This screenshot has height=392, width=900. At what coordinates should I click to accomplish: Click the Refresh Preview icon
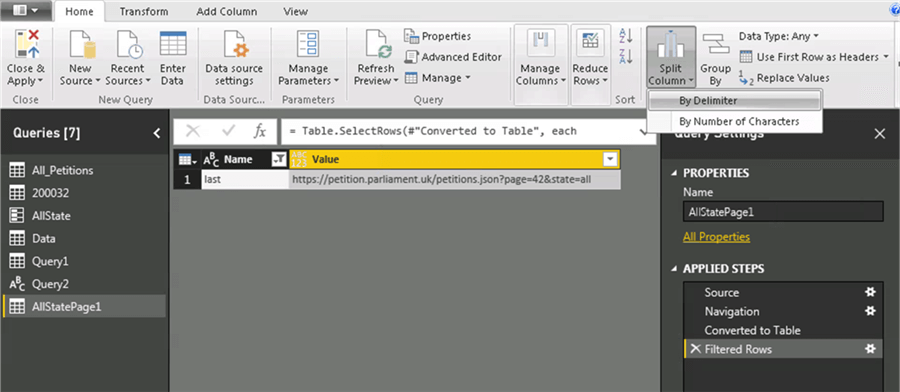(378, 45)
